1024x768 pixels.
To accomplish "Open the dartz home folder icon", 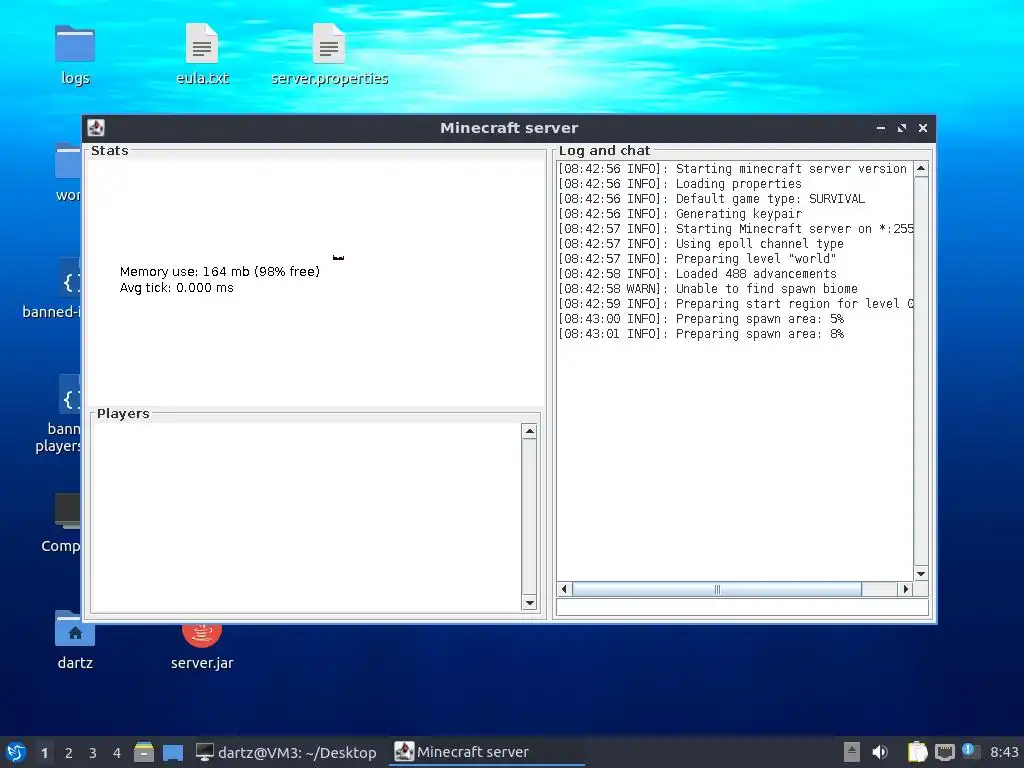I will [x=75, y=630].
